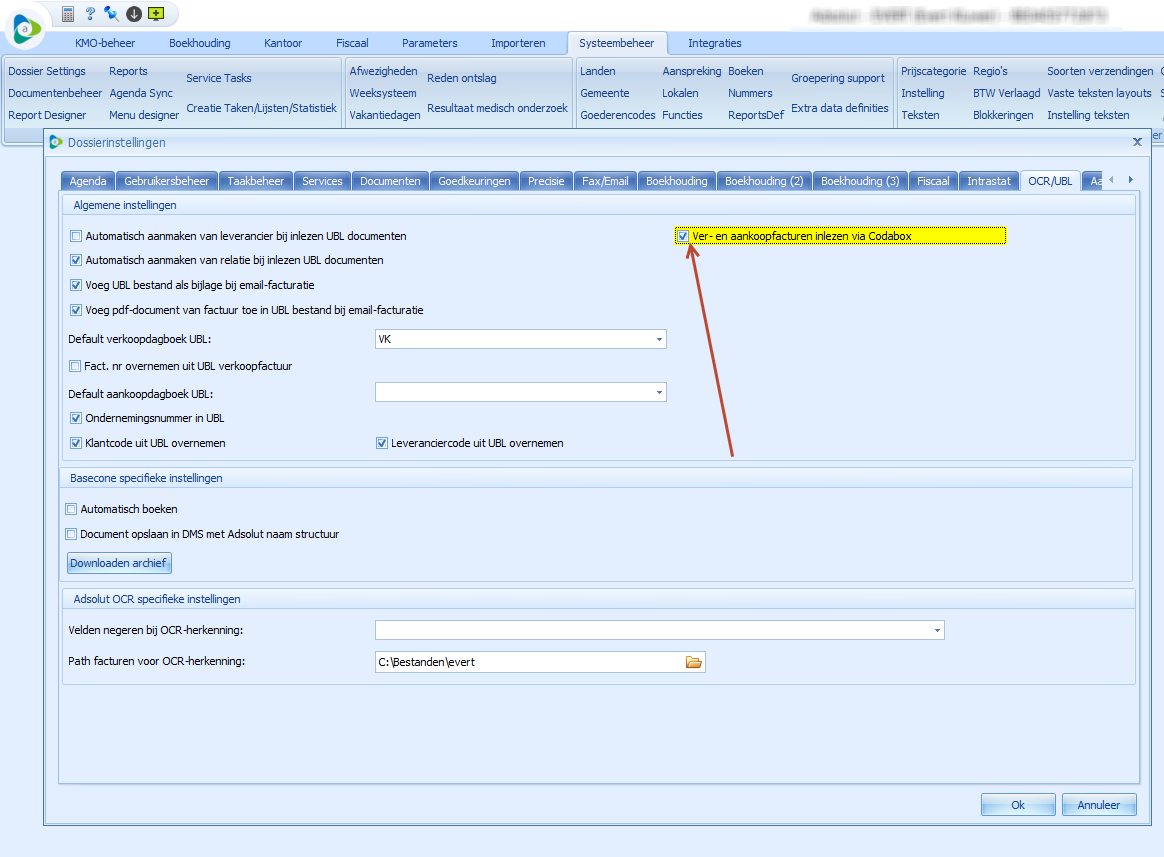This screenshot has width=1164, height=857.
Task: Switch to the Fiscaal settings tab
Action: 932,181
